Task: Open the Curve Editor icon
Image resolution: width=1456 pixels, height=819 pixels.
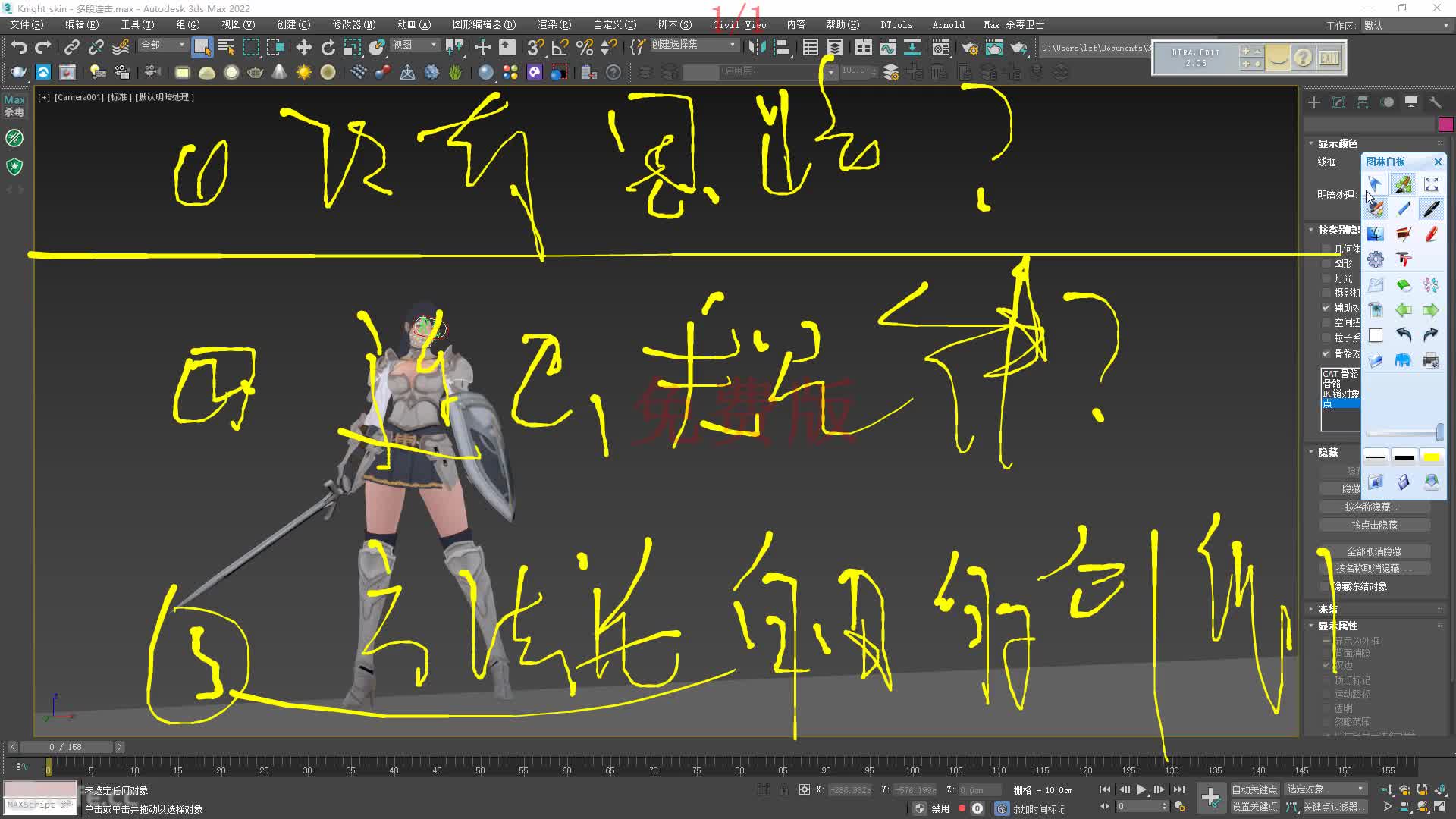Action: (888, 48)
